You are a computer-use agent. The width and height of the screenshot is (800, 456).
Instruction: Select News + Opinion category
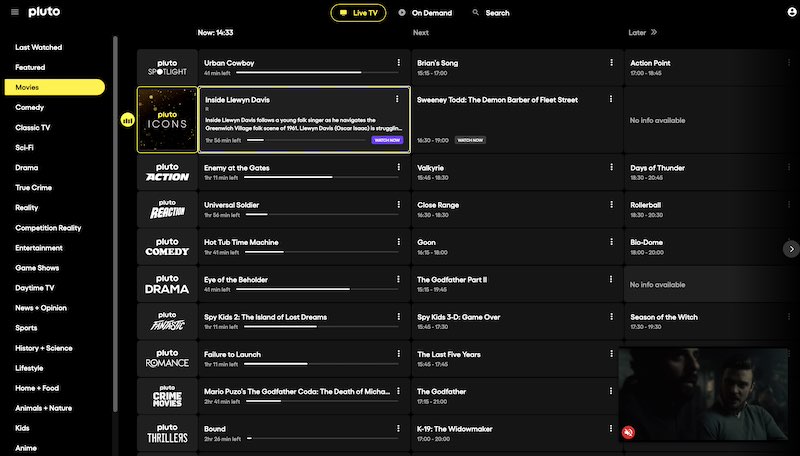(41, 308)
